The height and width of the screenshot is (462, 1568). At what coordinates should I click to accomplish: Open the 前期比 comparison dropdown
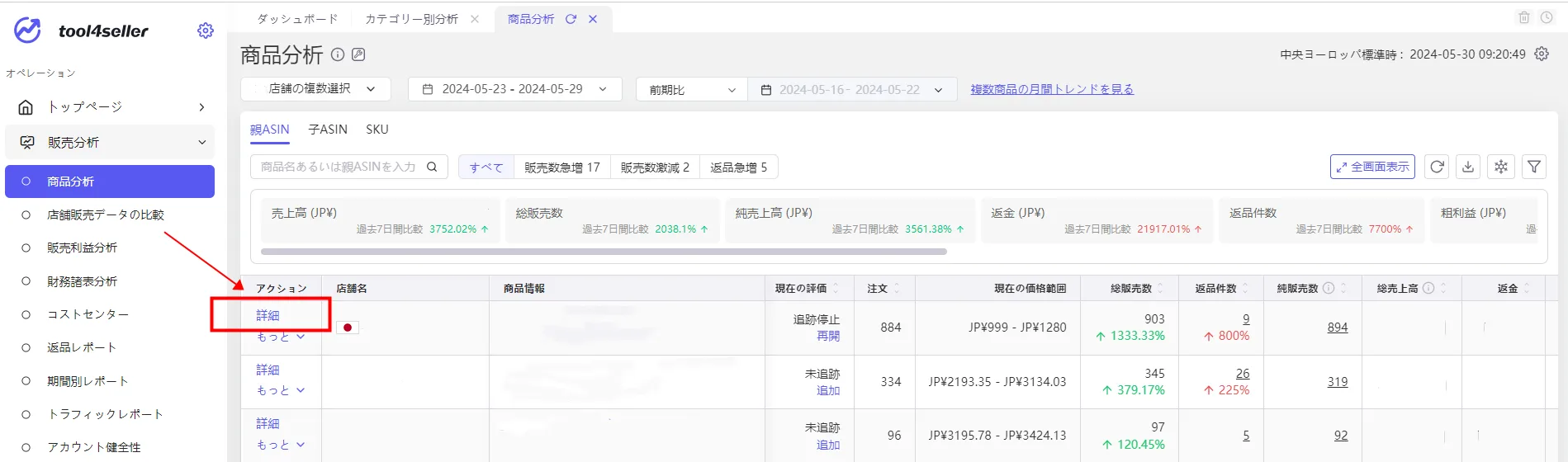[x=691, y=89]
